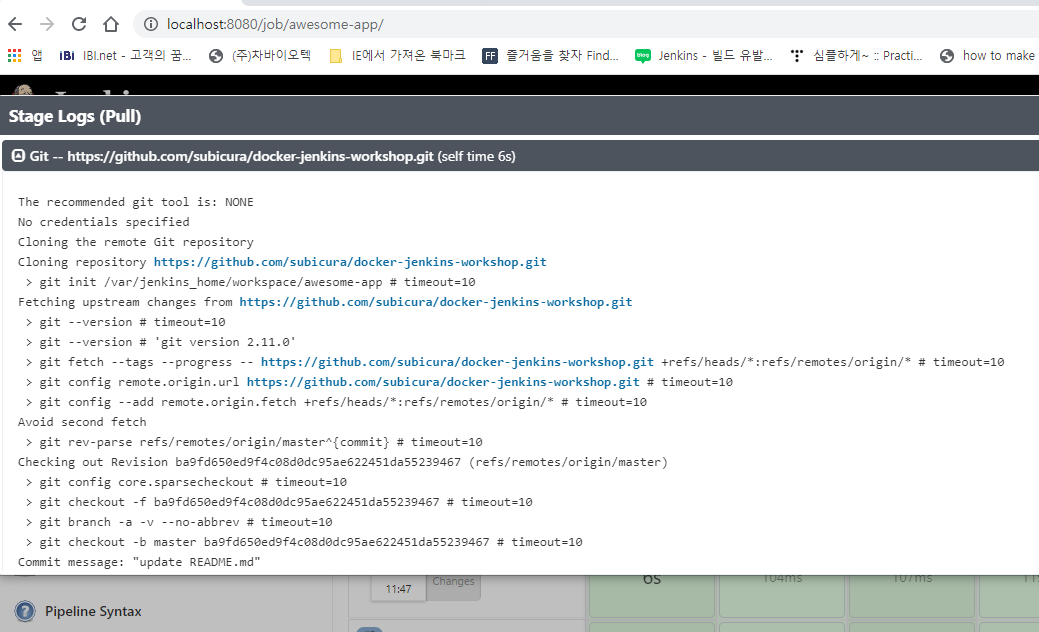The width and height of the screenshot is (1039, 632).
Task: Reload the page with refresh icon
Action: tap(79, 25)
